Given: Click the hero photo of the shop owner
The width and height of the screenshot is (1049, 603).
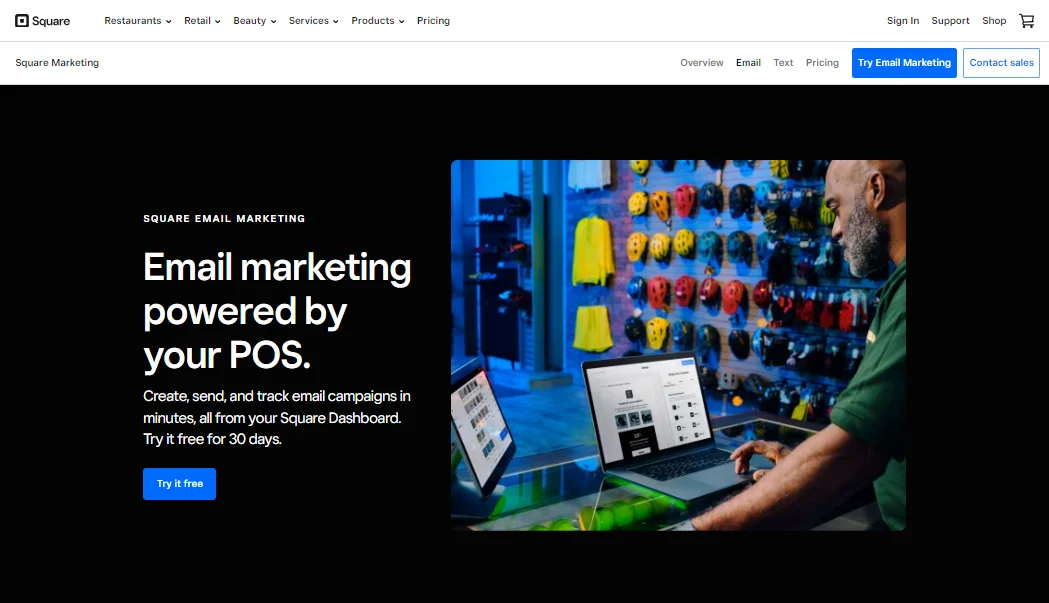Looking at the screenshot, I should (678, 345).
